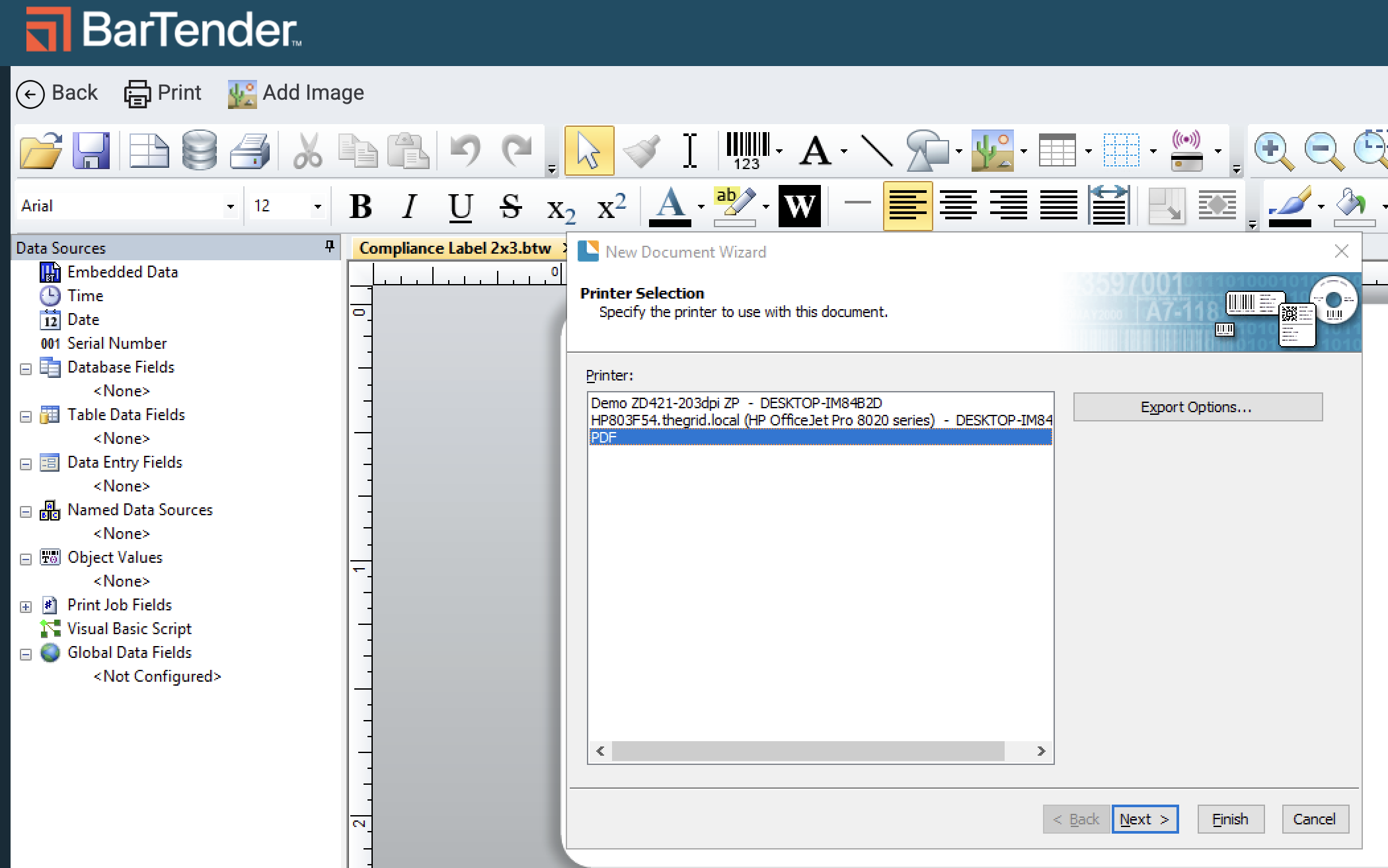The image size is (1388, 868).
Task: Select the database connection setup icon
Action: 199,151
